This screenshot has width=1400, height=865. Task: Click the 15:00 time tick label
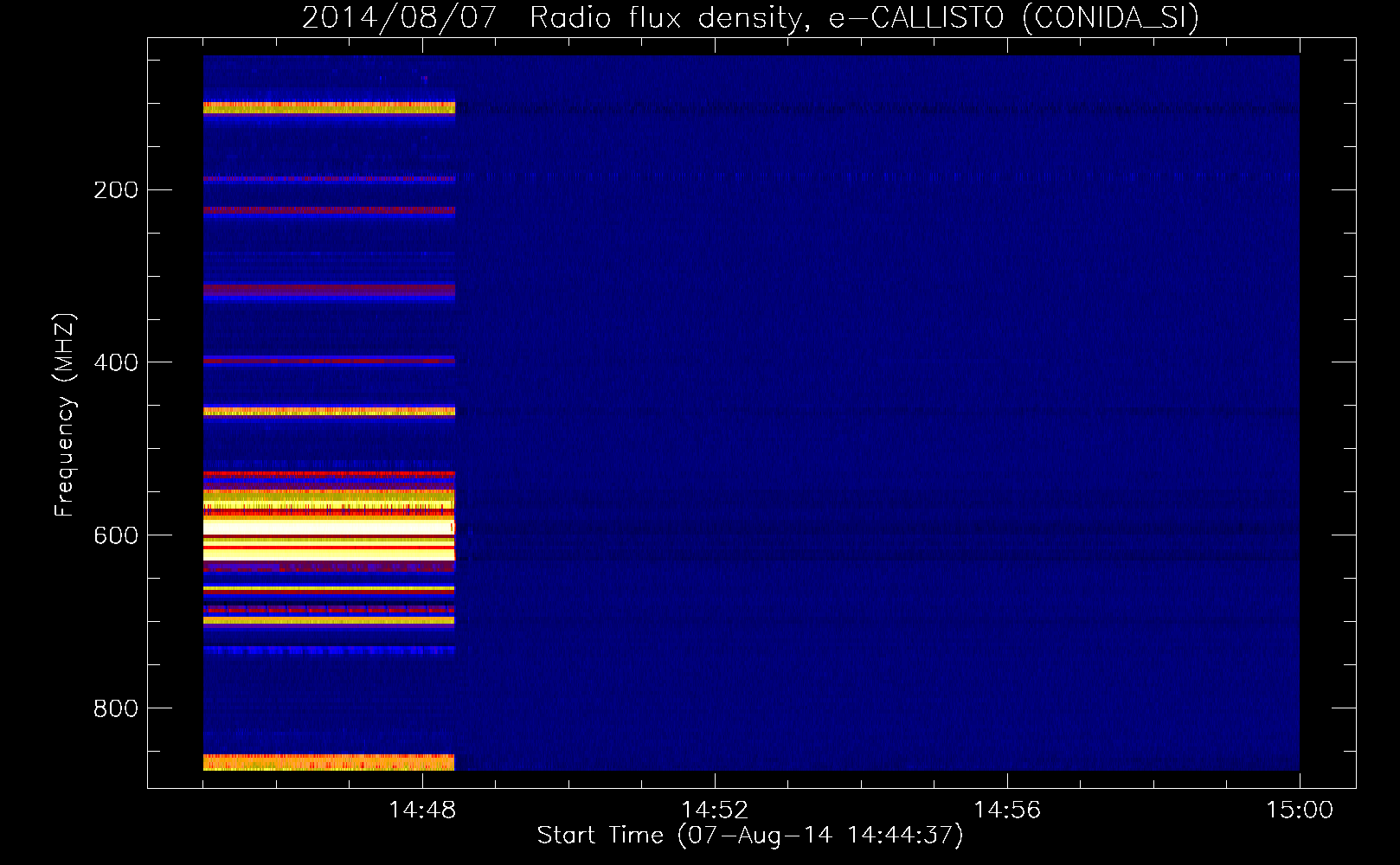point(1300,811)
